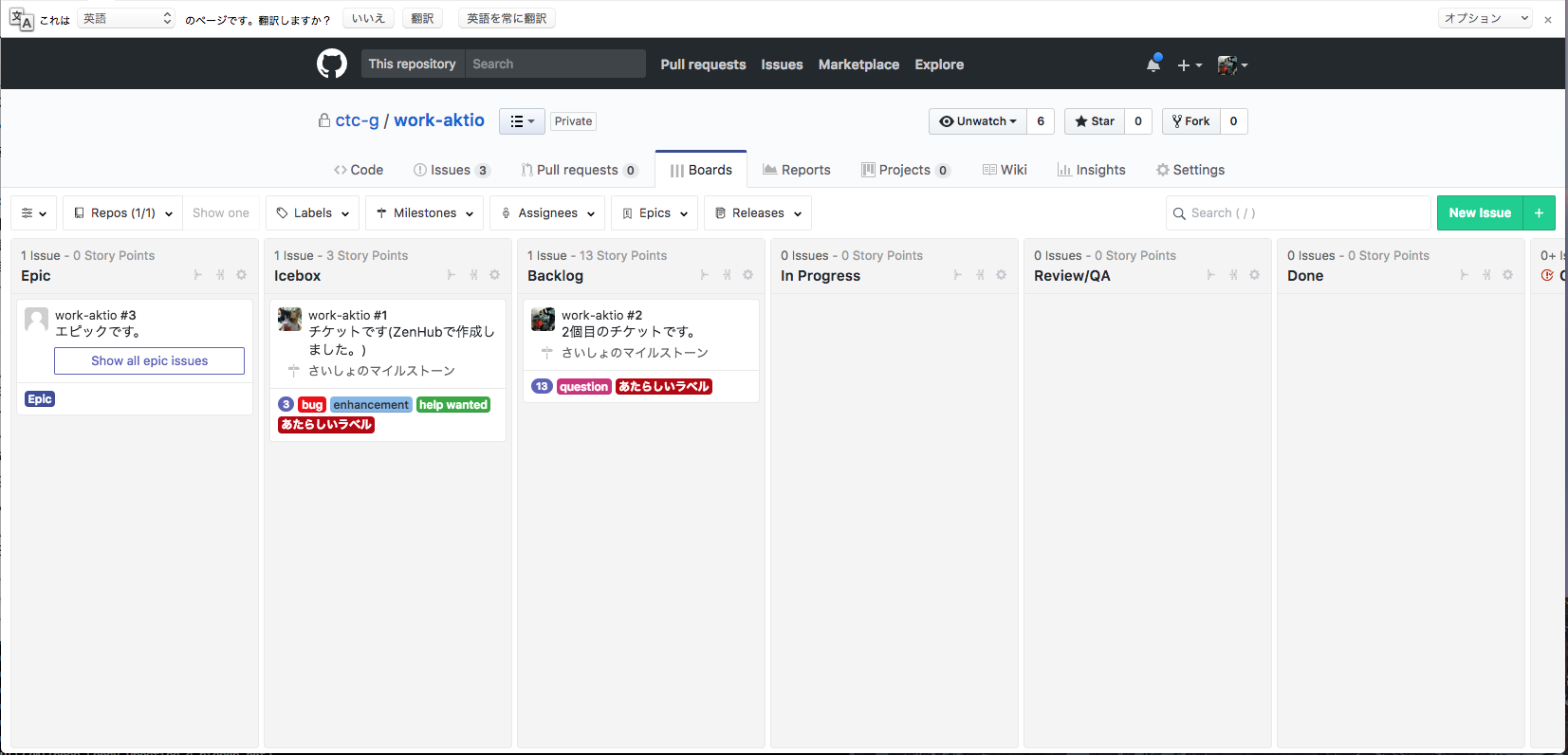Fork the repository
The width and height of the screenshot is (1568, 755).
(x=1190, y=121)
